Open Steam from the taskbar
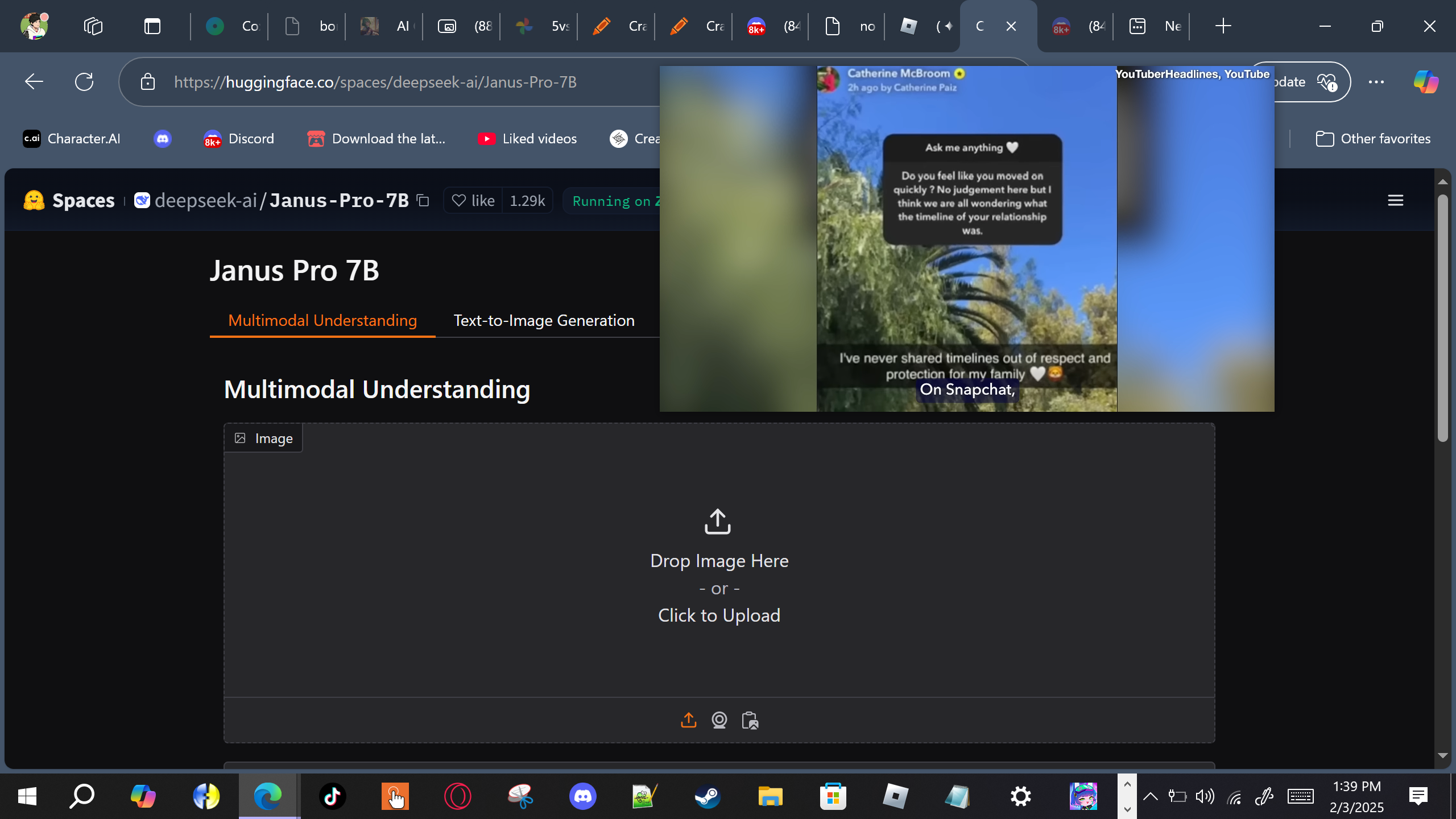 pos(708,796)
